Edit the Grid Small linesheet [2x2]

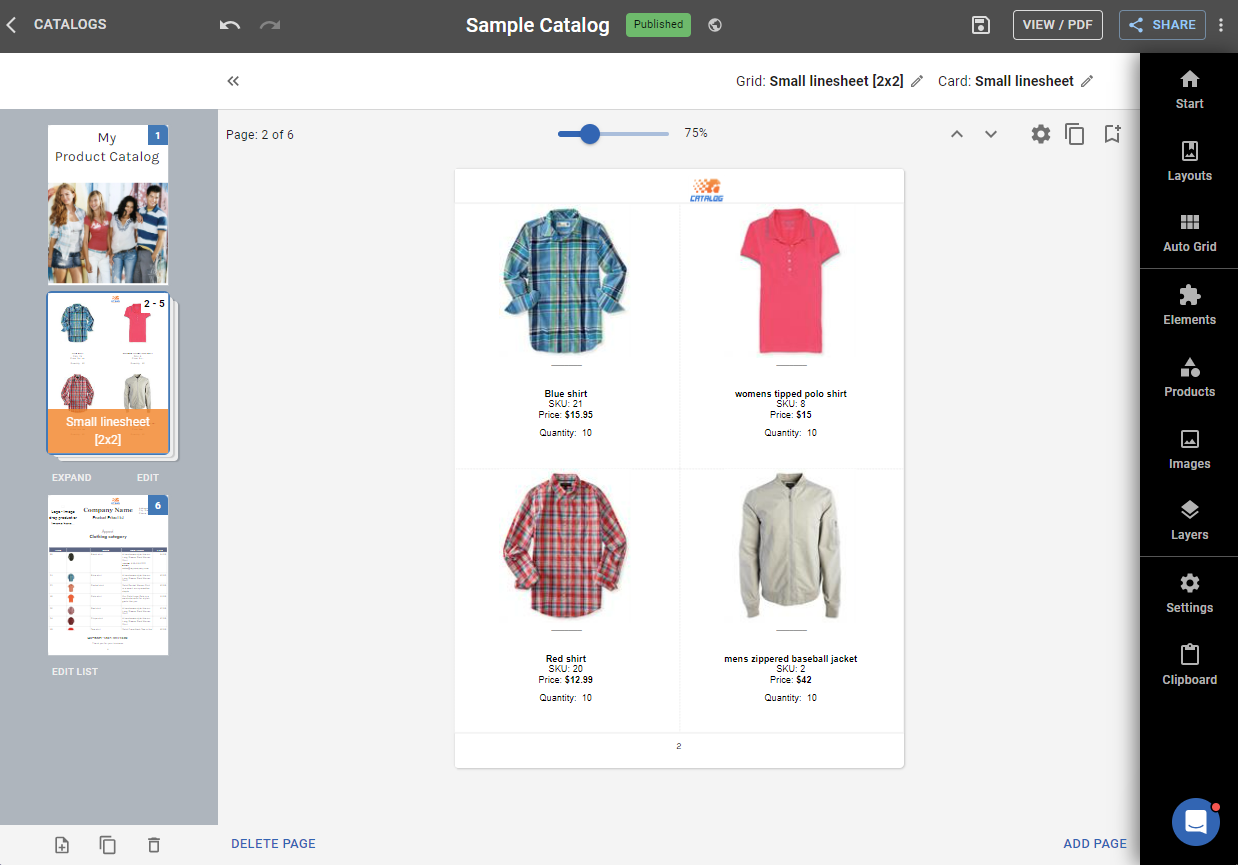coord(917,82)
